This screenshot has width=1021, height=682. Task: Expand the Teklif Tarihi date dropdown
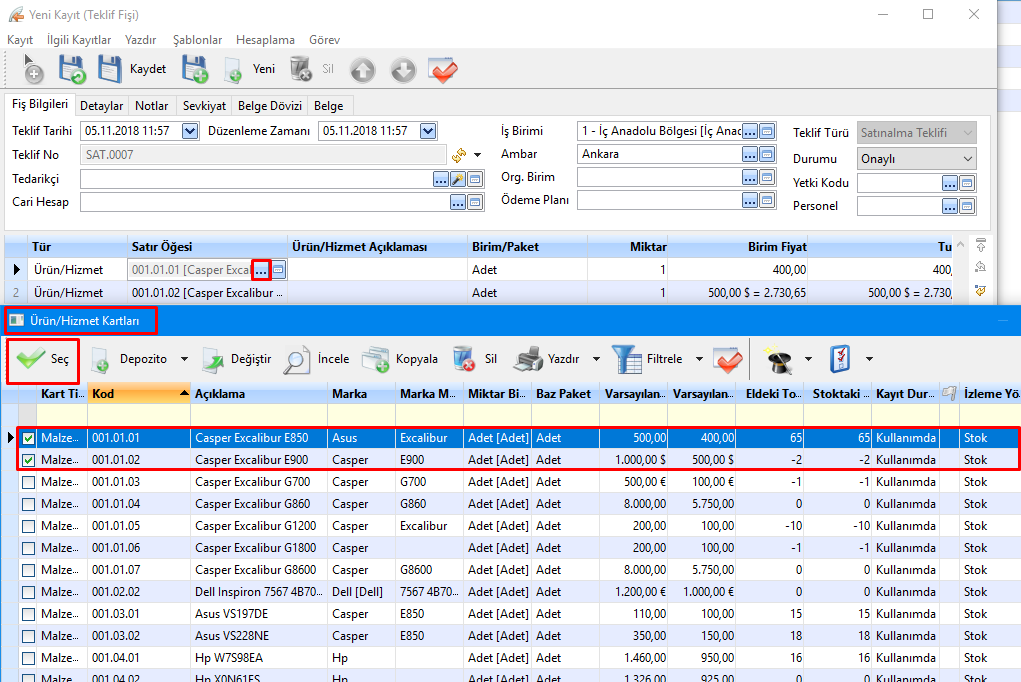189,131
